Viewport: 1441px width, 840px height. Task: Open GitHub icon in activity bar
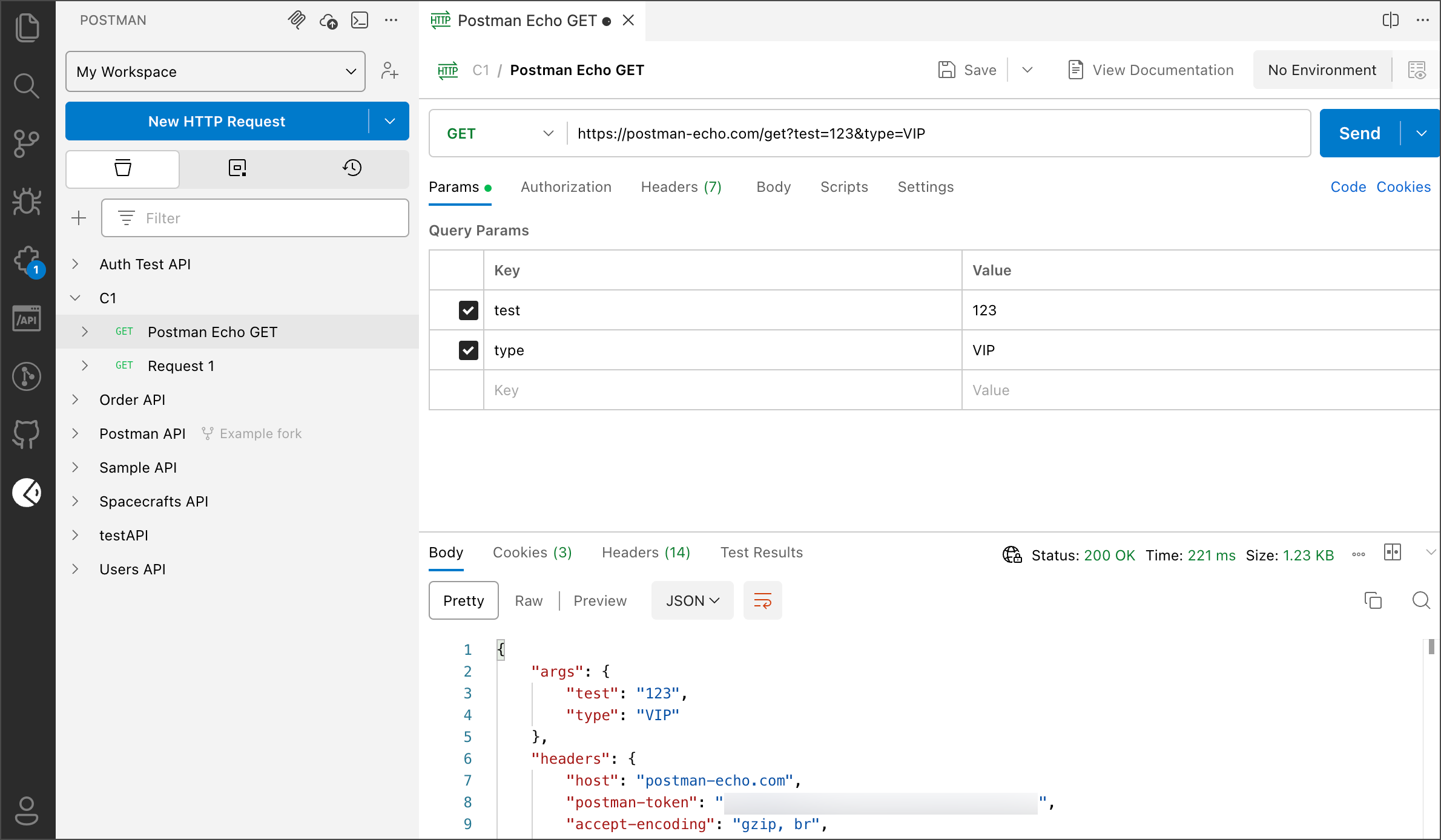click(x=27, y=433)
